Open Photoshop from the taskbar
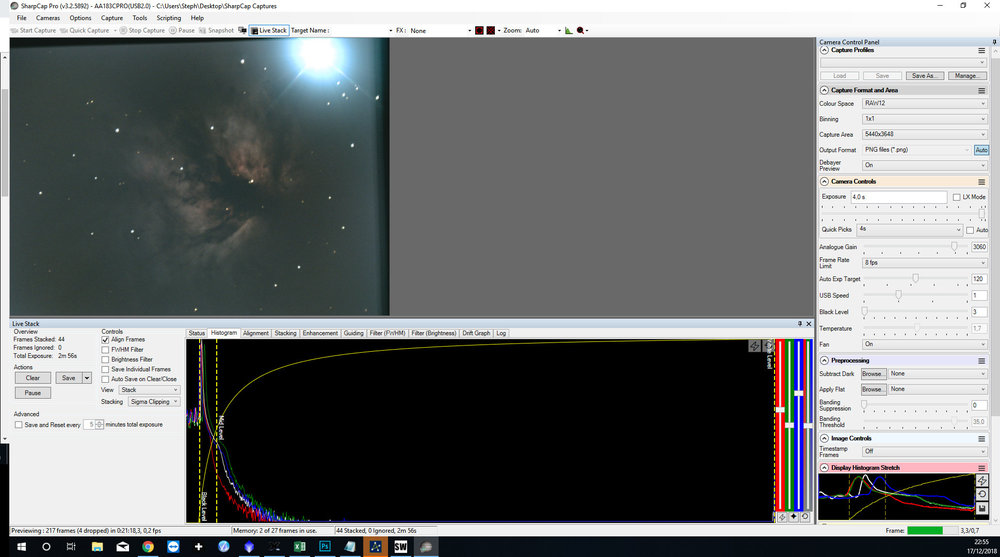The height and width of the screenshot is (557, 1000). [x=325, y=547]
